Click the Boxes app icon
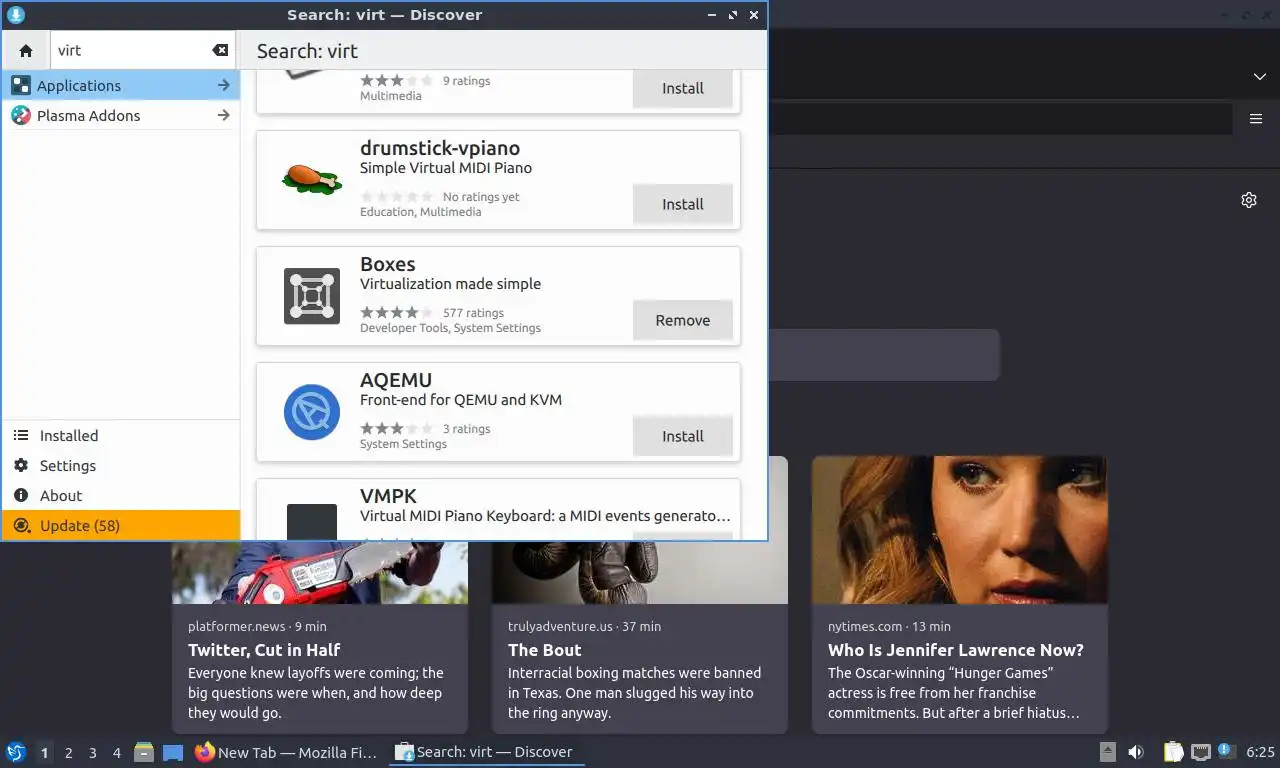 (311, 296)
